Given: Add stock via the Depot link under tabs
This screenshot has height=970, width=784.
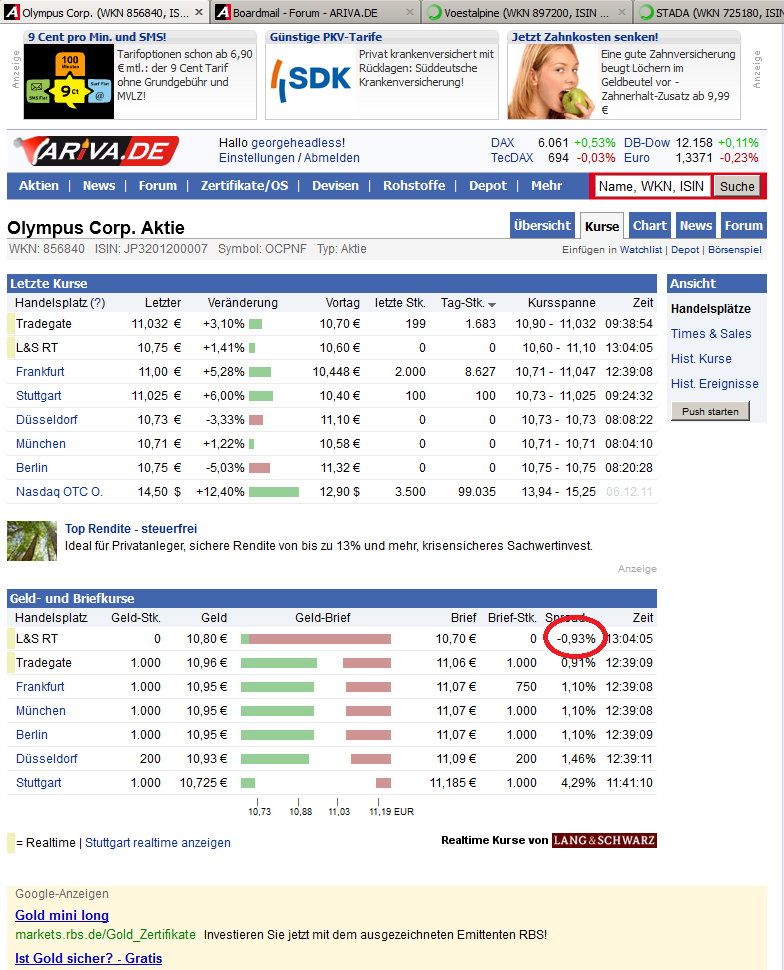Looking at the screenshot, I should [685, 250].
